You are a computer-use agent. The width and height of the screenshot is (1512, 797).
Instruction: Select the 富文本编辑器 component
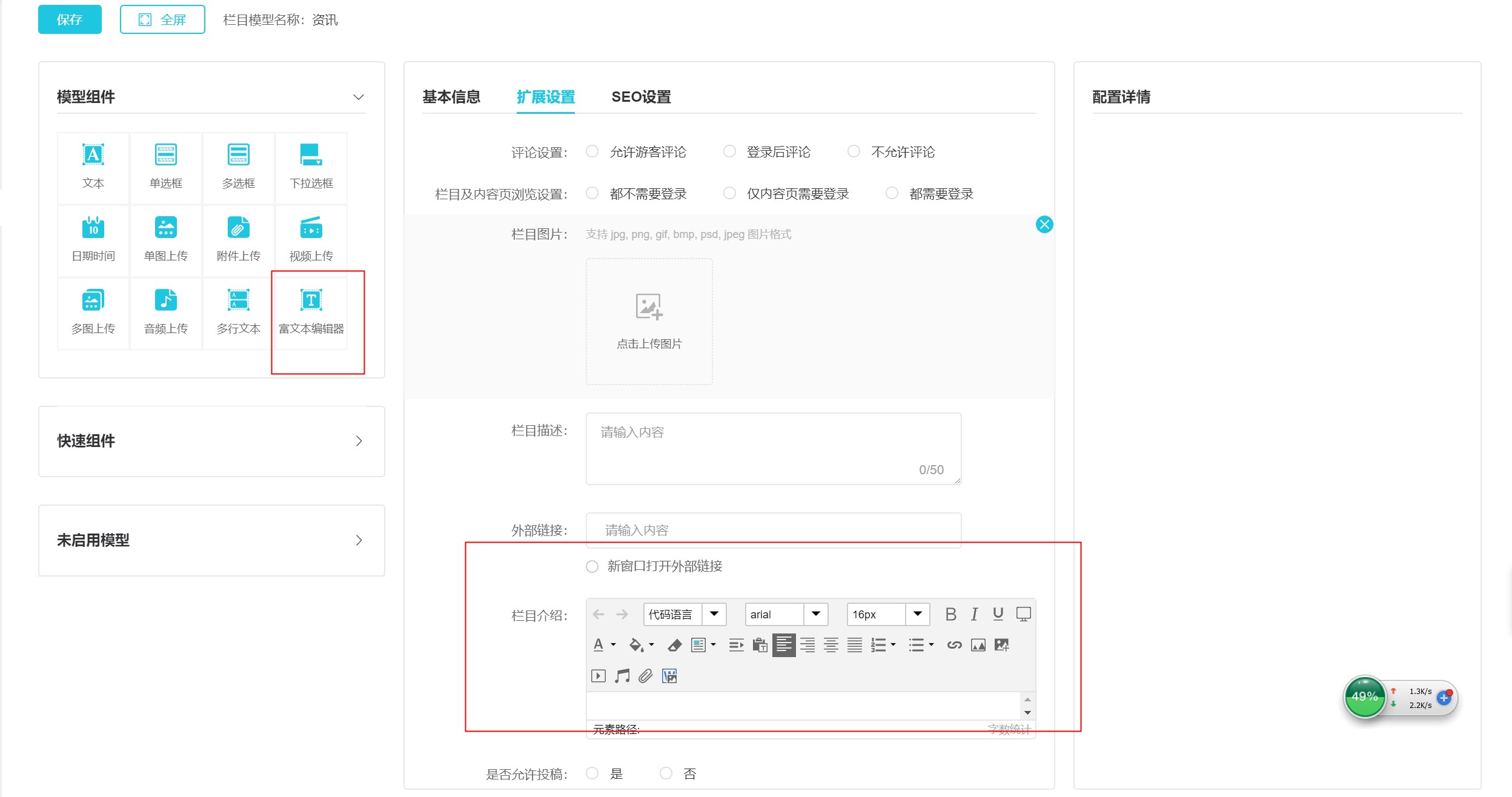pyautogui.click(x=311, y=313)
